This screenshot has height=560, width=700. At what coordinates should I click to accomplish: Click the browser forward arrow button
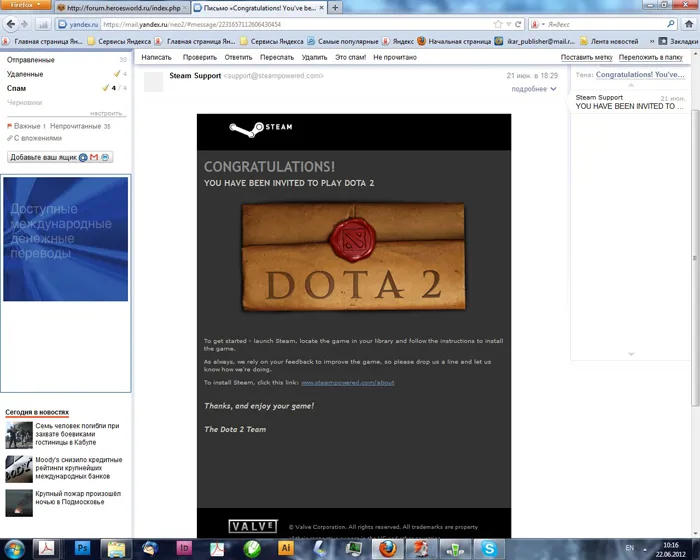pyautogui.click(x=25, y=24)
